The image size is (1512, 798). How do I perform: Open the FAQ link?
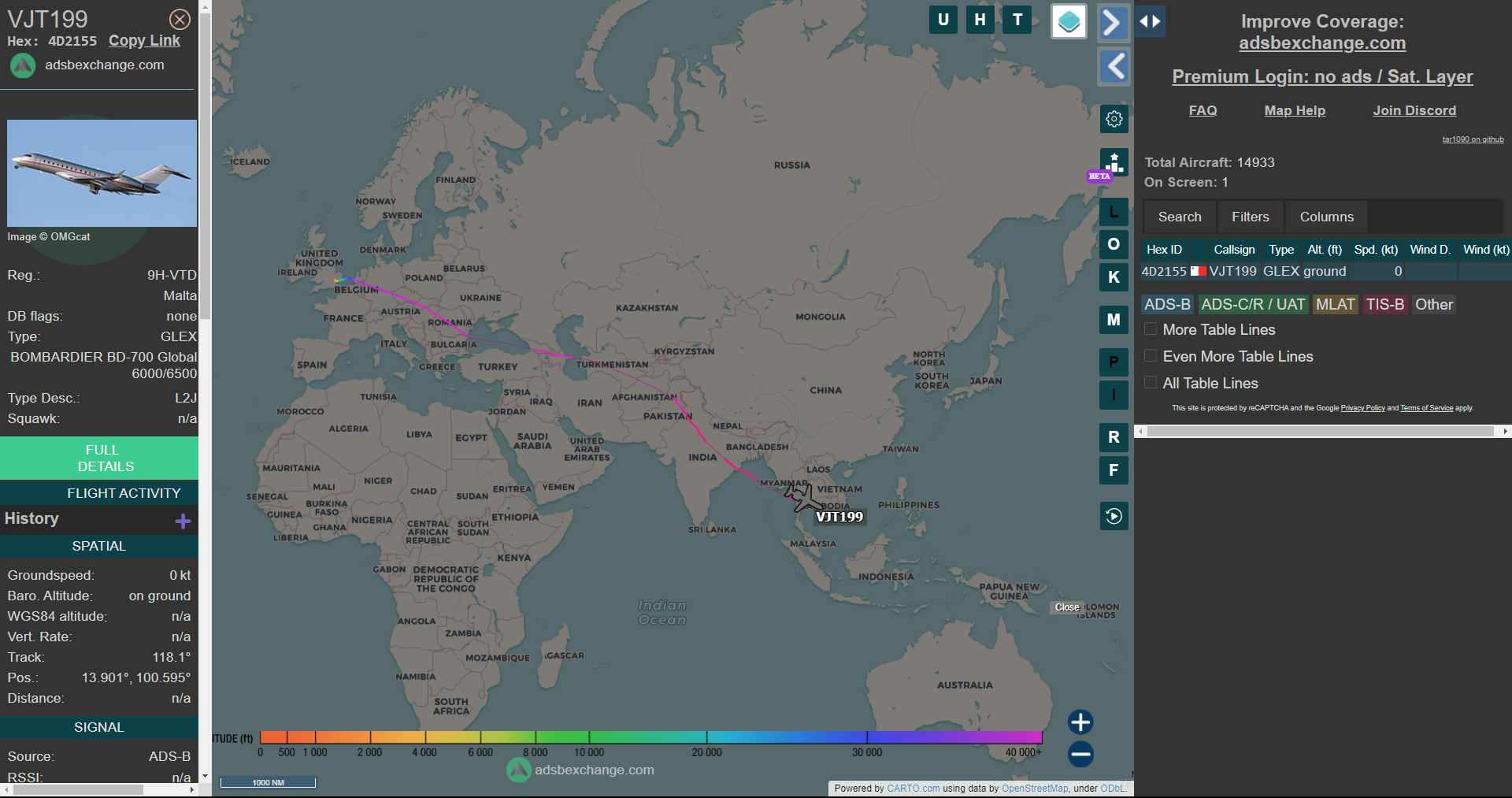coord(1203,111)
